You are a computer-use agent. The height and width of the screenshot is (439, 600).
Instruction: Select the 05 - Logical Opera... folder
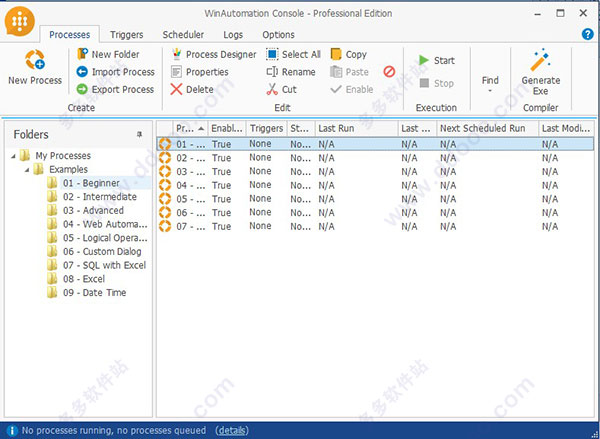(x=105, y=238)
